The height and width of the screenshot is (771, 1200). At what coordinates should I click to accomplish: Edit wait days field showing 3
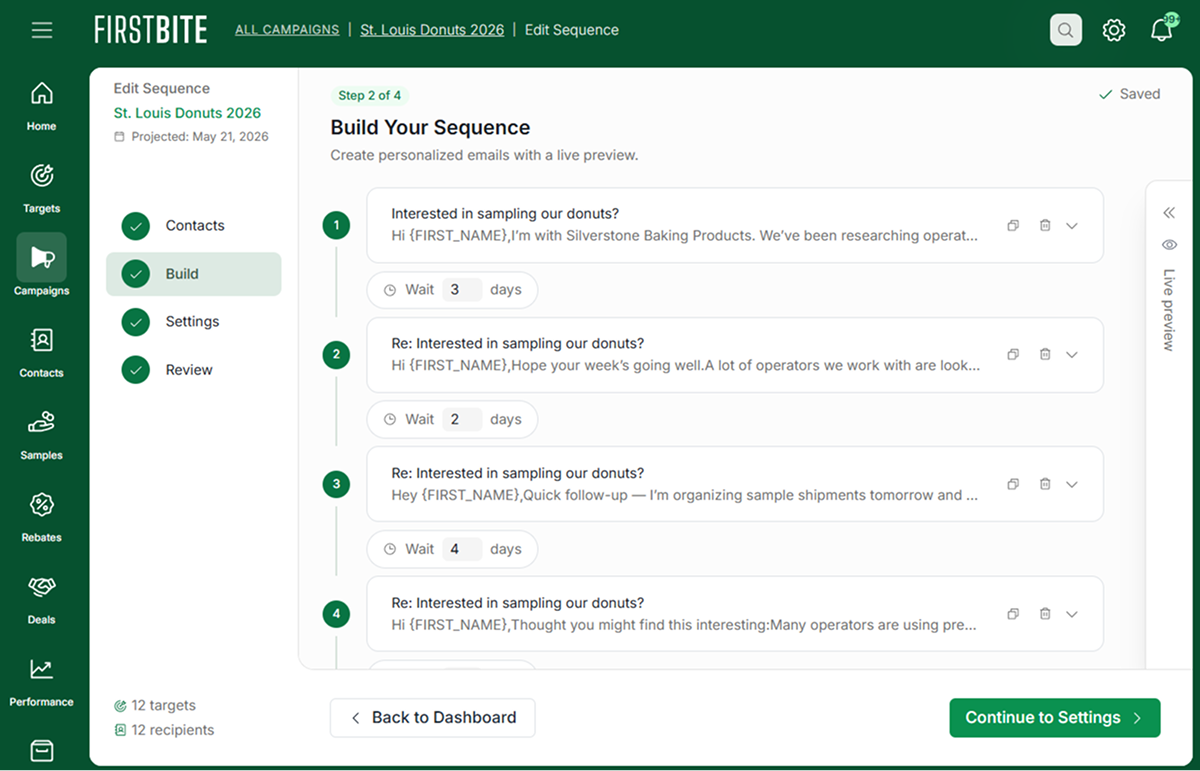pyautogui.click(x=462, y=290)
